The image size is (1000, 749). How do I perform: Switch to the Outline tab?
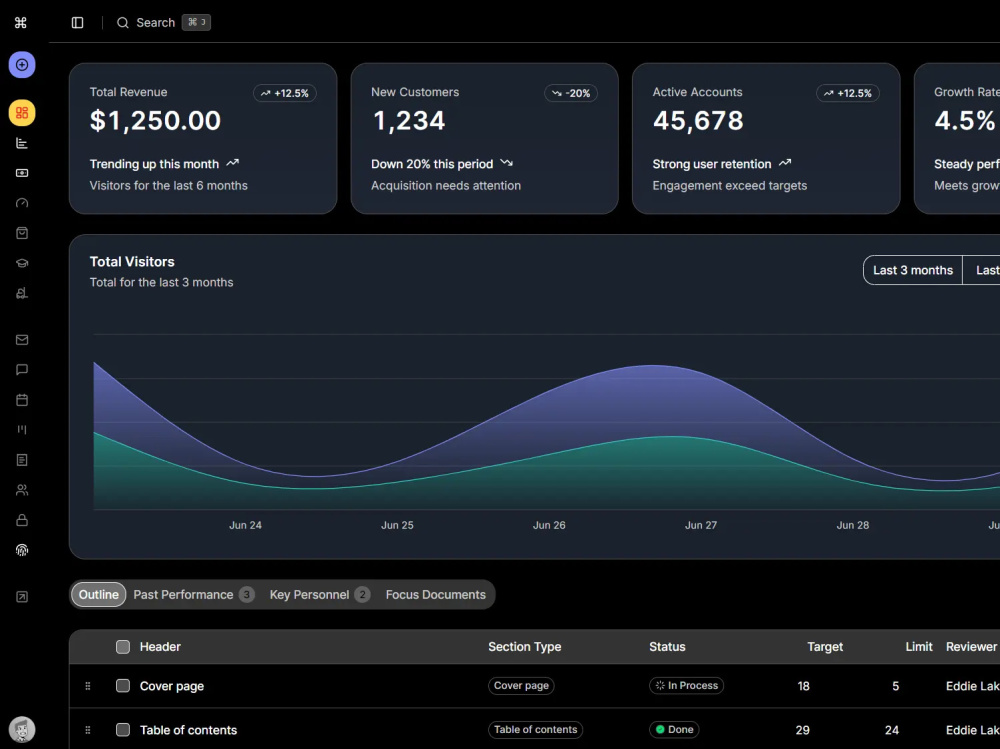click(99, 595)
